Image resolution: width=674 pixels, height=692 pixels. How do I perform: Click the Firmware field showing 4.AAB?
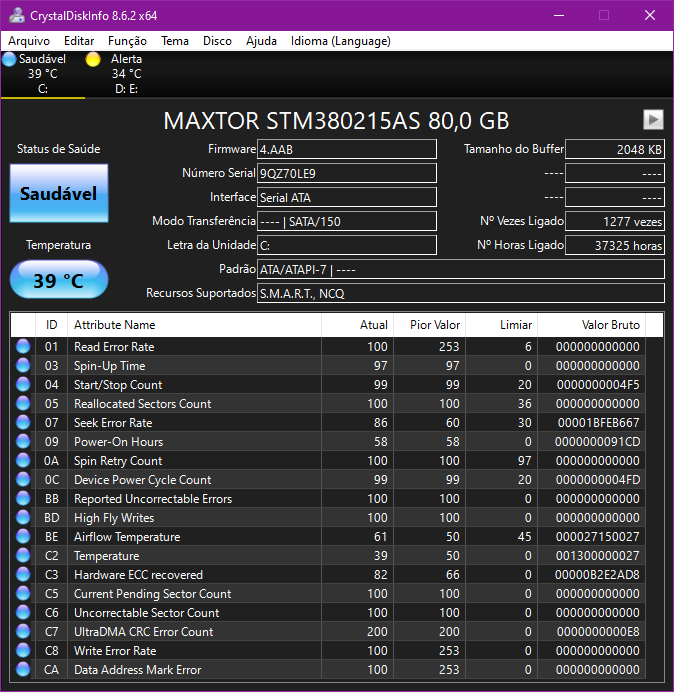[x=347, y=149]
